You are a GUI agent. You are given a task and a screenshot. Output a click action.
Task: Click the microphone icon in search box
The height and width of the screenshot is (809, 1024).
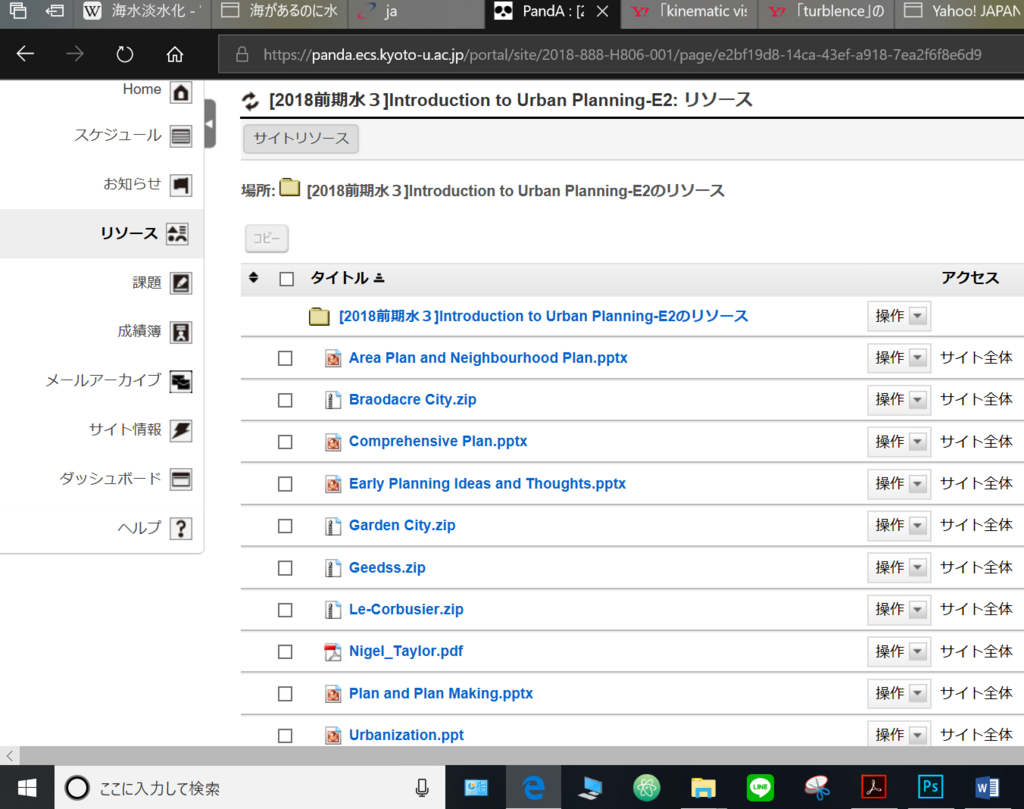(422, 788)
